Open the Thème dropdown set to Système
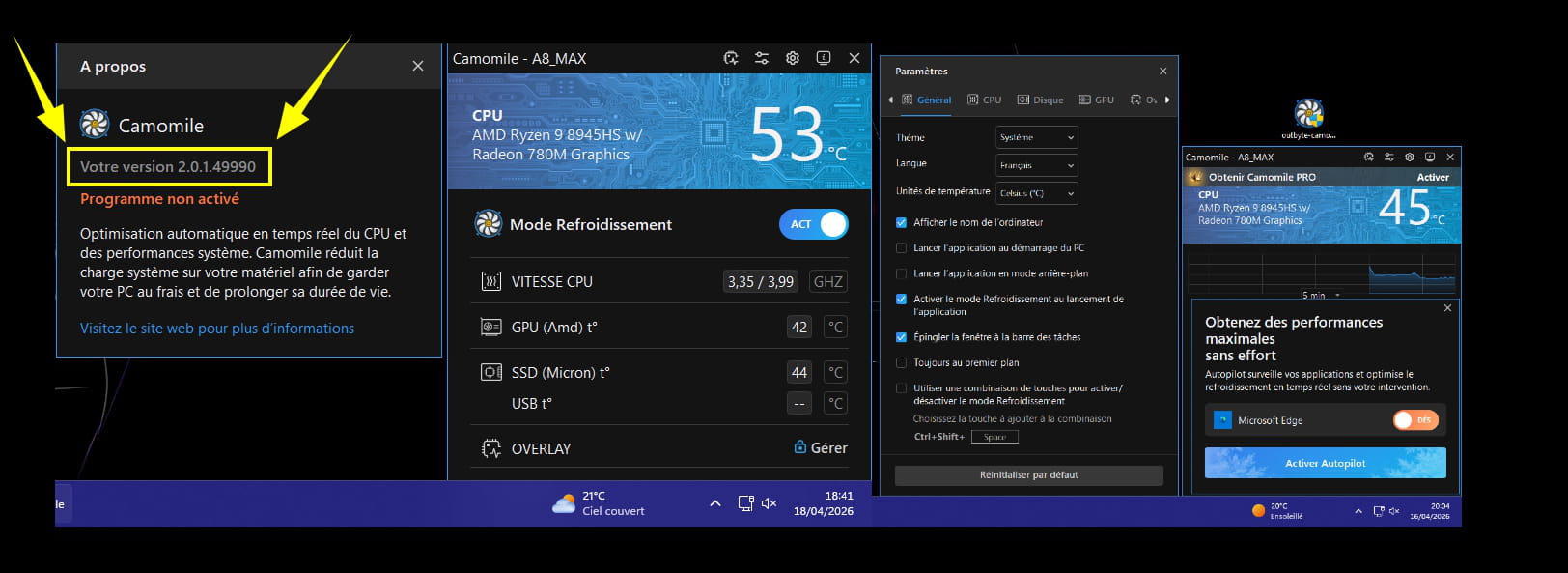The height and width of the screenshot is (573, 1568). (x=1036, y=137)
